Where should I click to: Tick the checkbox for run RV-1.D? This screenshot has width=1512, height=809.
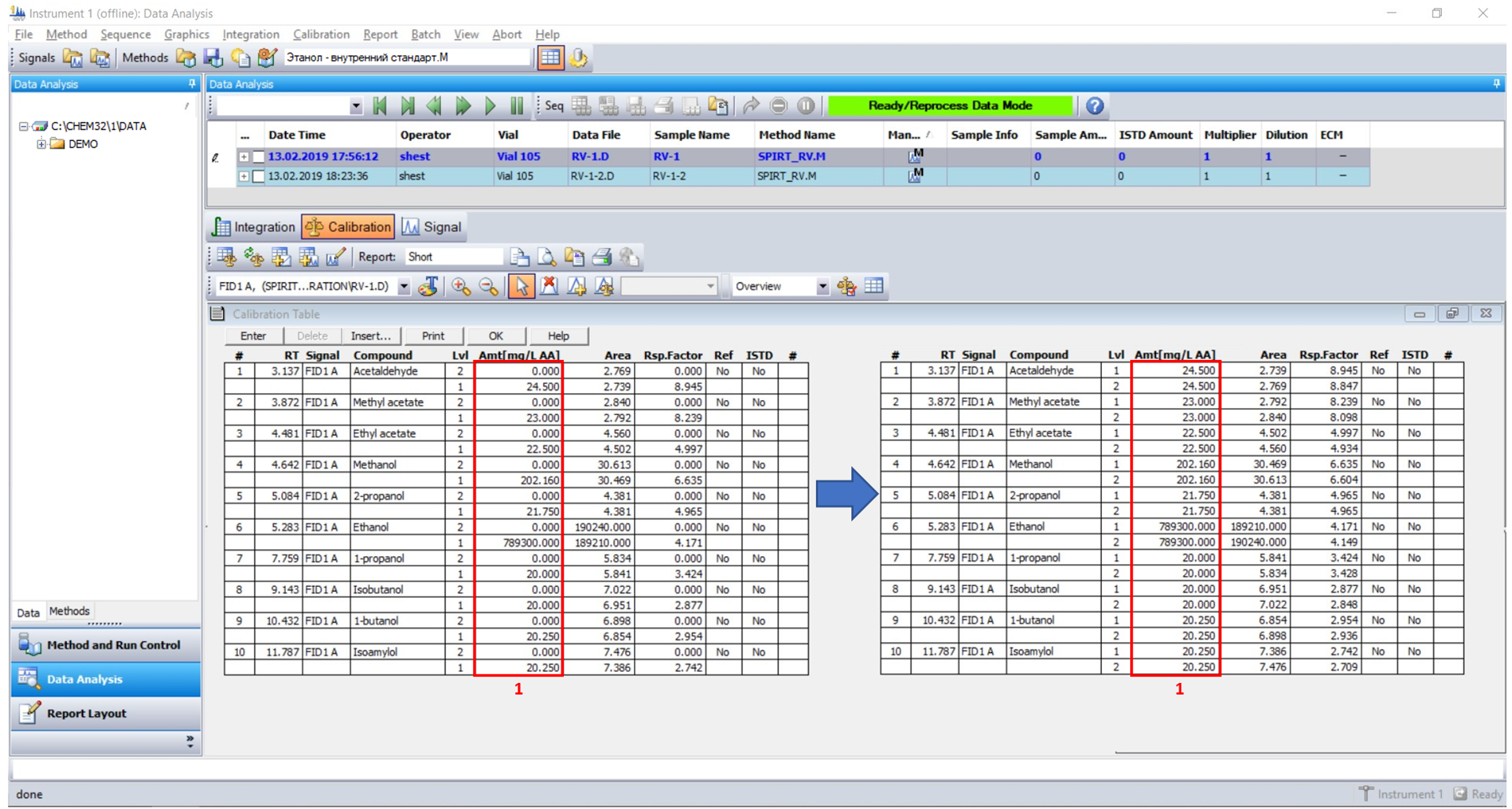[x=258, y=157]
